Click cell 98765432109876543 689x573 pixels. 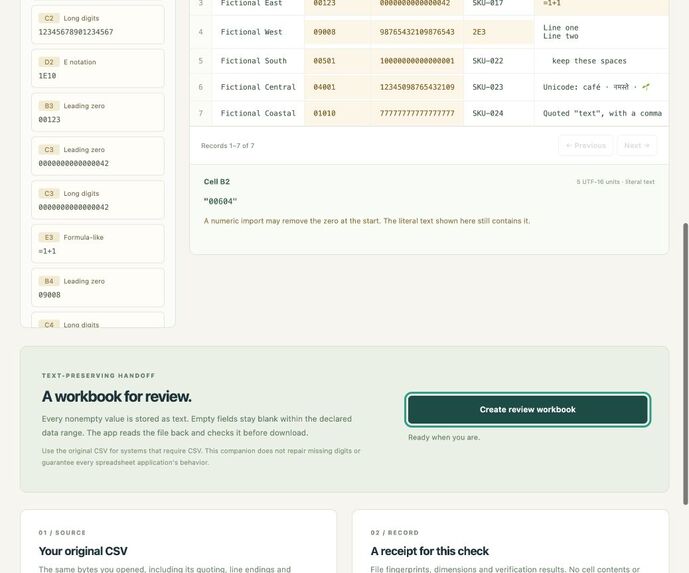(x=417, y=32)
